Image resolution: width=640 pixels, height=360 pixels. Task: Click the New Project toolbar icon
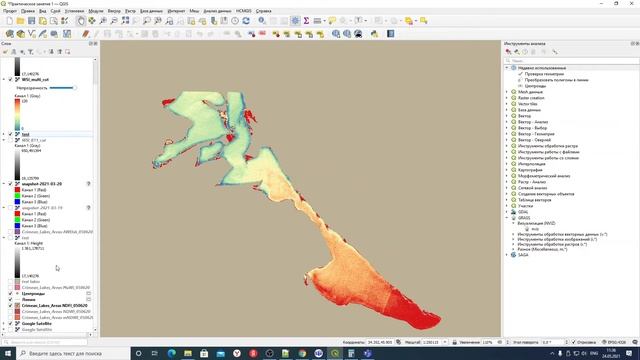(x=9, y=21)
